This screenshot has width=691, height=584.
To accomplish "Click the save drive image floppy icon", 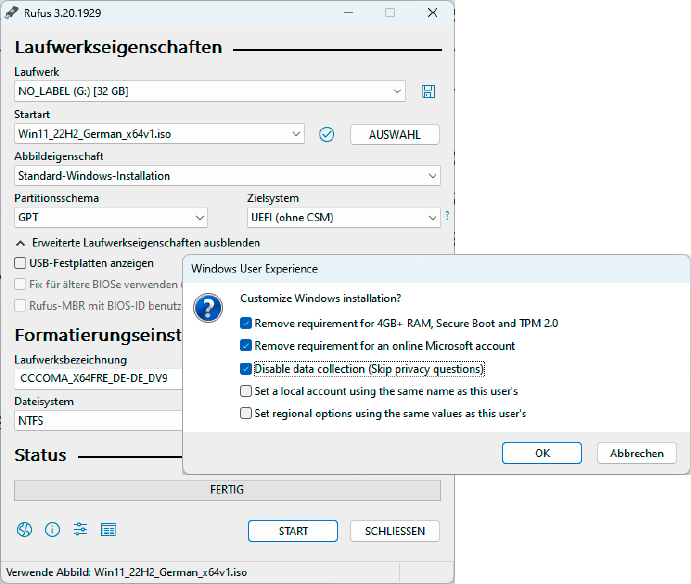I will [x=428, y=92].
